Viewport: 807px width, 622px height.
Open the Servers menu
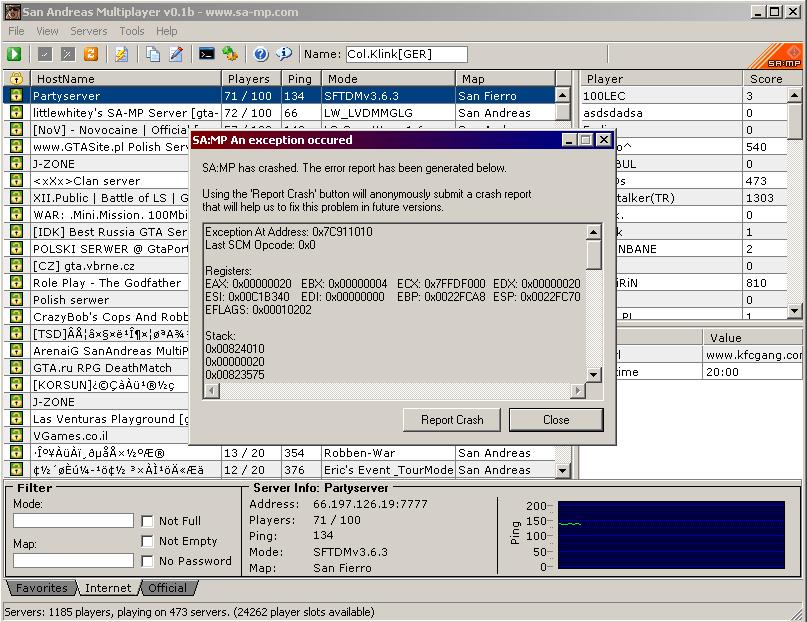click(89, 31)
